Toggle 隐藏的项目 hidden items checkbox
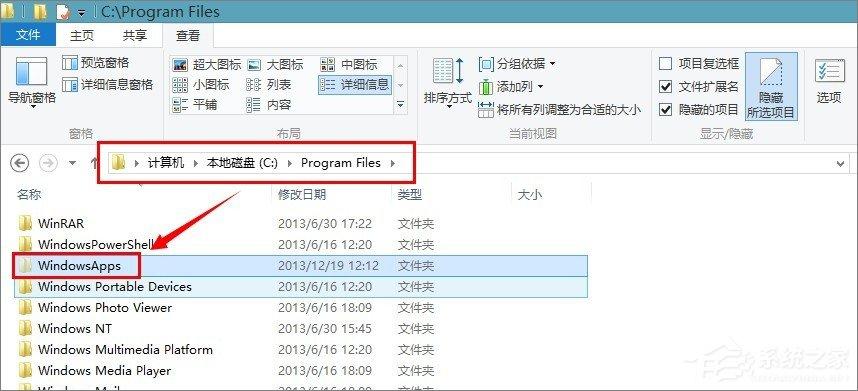Screen dimensions: 858x391 coord(665,109)
